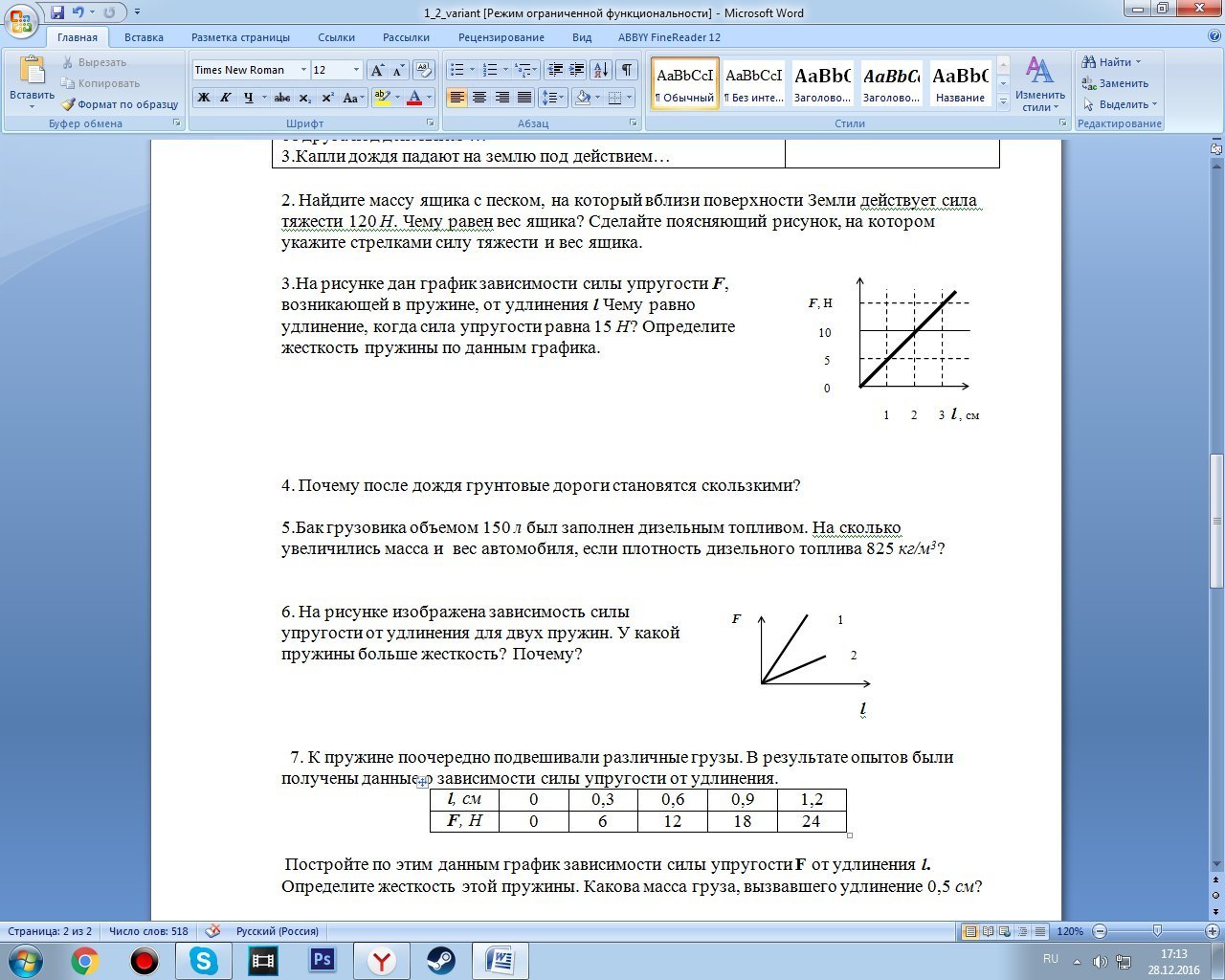Open the round Office button menu
This screenshot has height=980, width=1225.
[x=21, y=21]
